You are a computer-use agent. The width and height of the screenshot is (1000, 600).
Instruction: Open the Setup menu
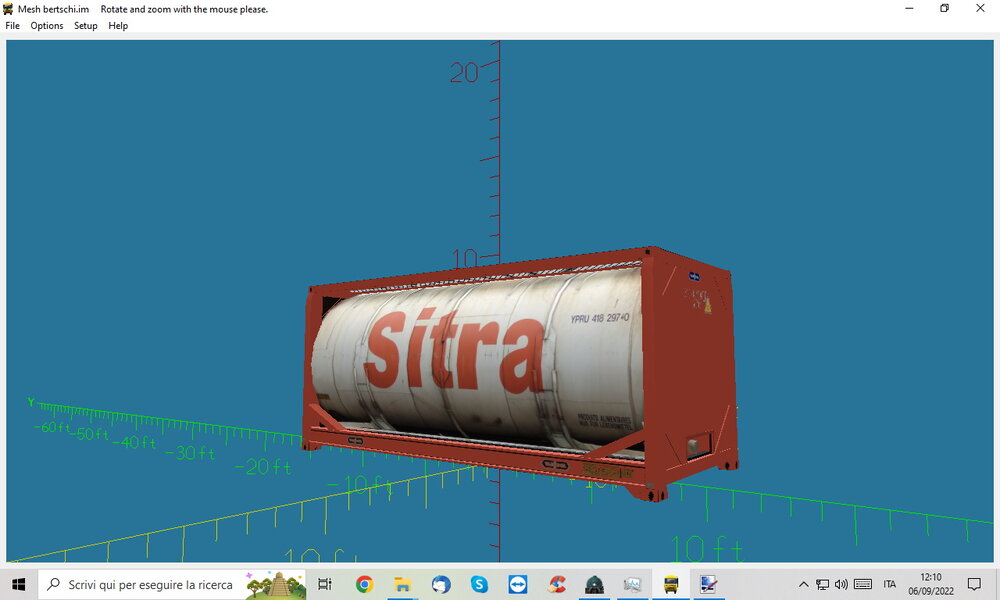click(x=85, y=26)
